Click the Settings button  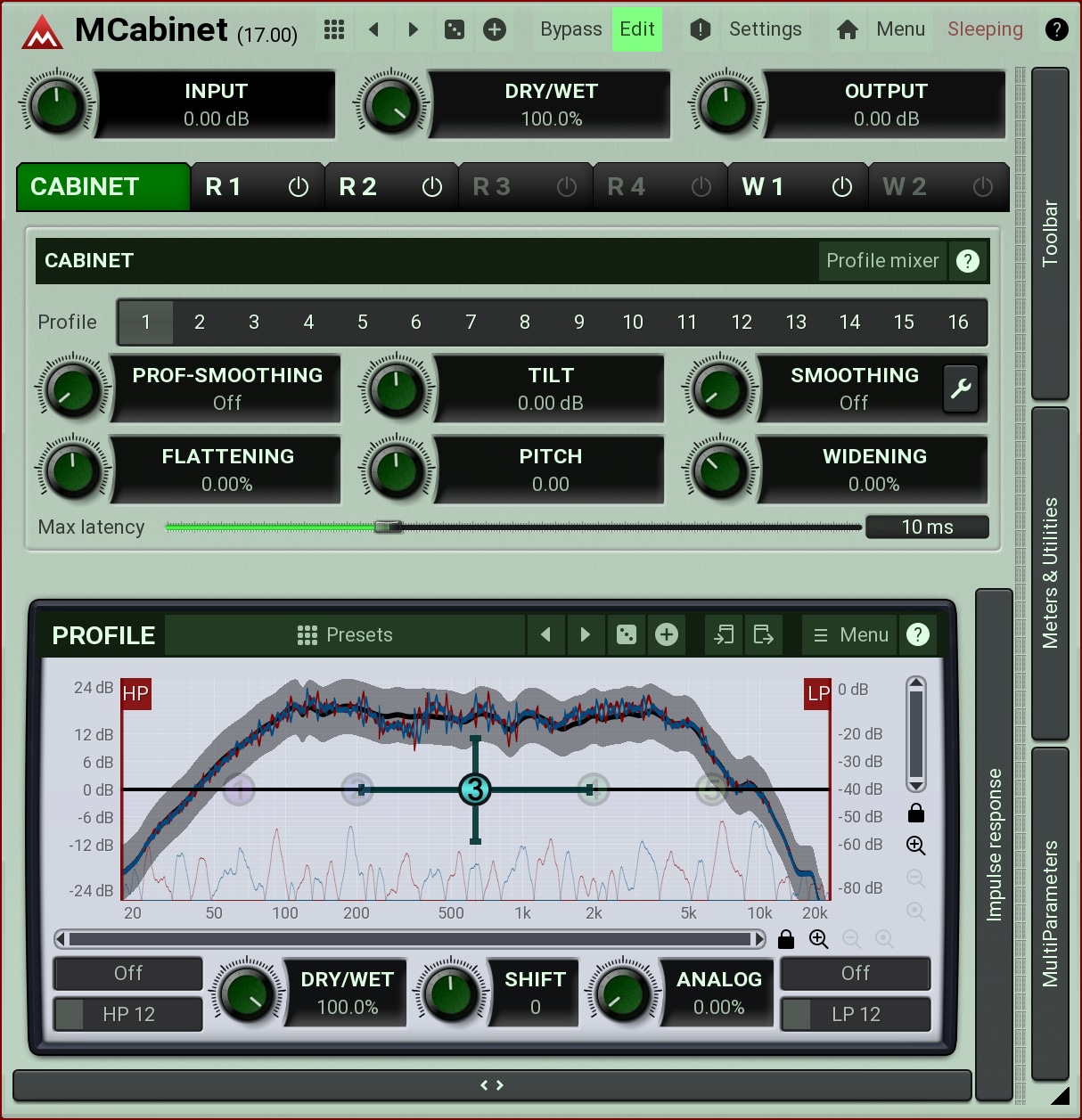765,29
